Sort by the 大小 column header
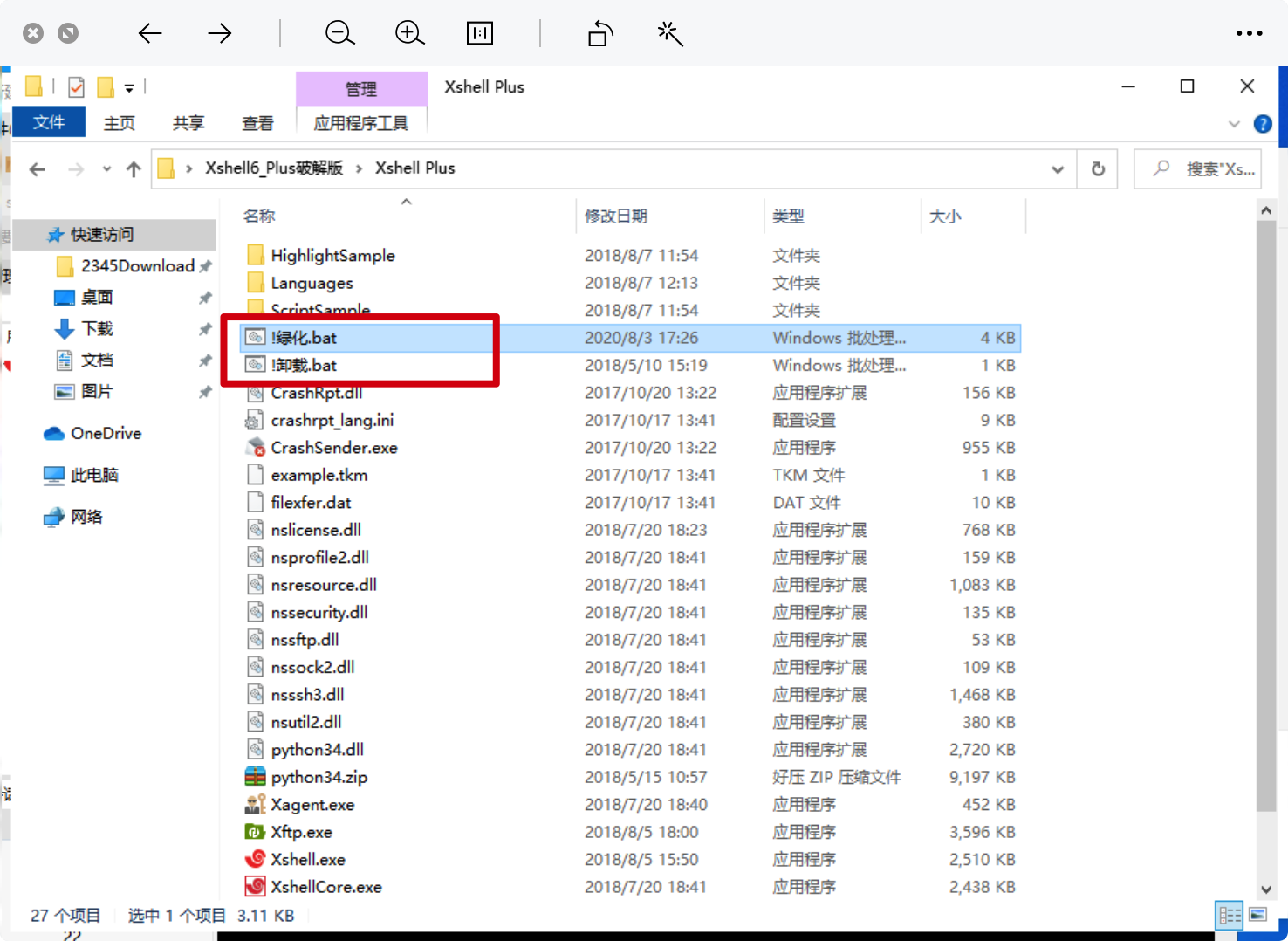This screenshot has width=1288, height=941. [945, 216]
